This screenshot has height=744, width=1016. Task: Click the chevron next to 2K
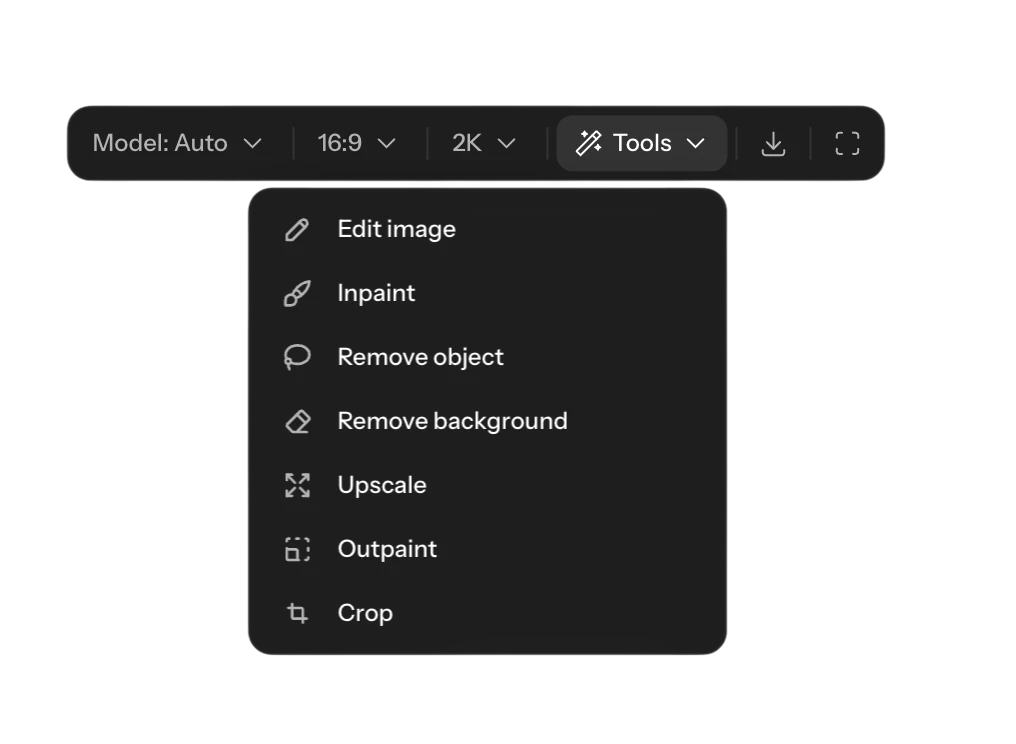point(506,143)
